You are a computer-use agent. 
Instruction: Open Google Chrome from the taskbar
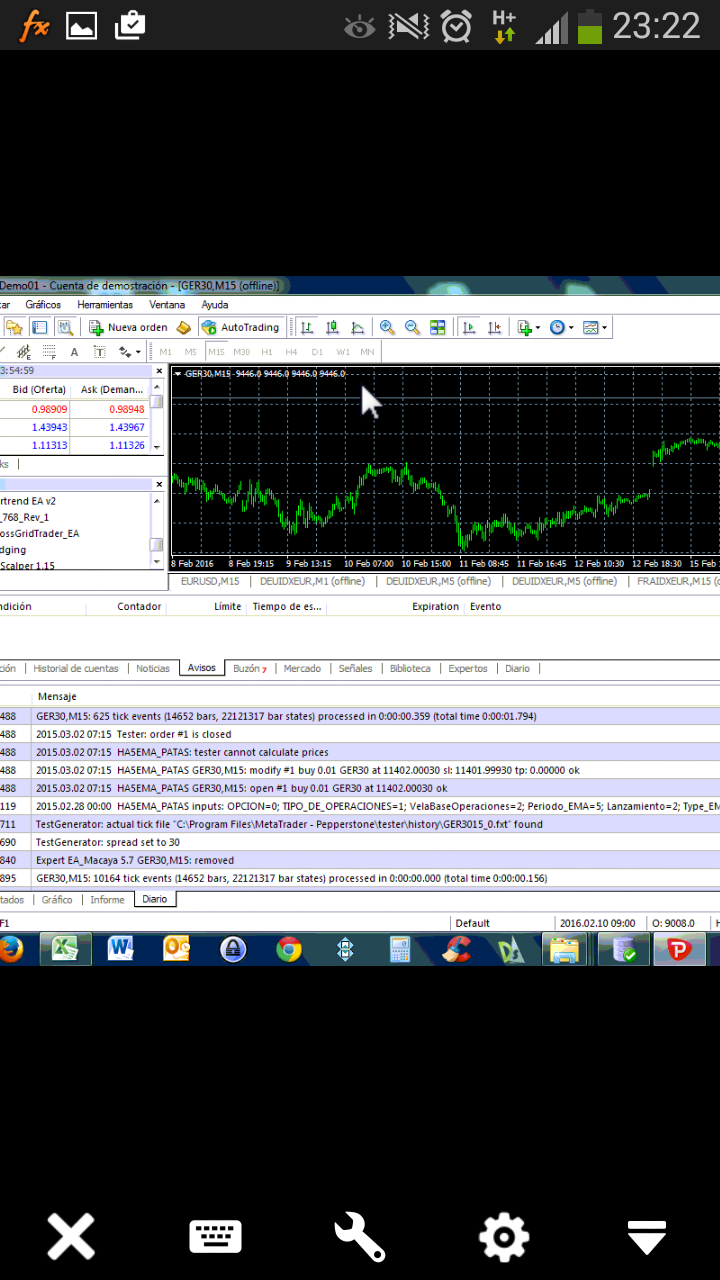coord(289,949)
